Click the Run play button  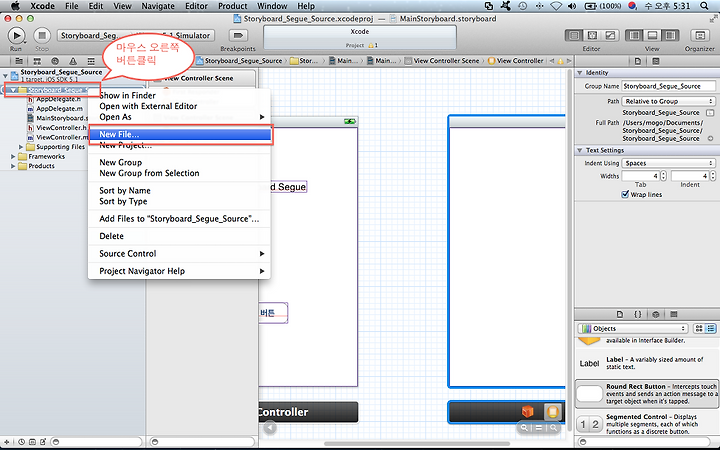click(17, 35)
